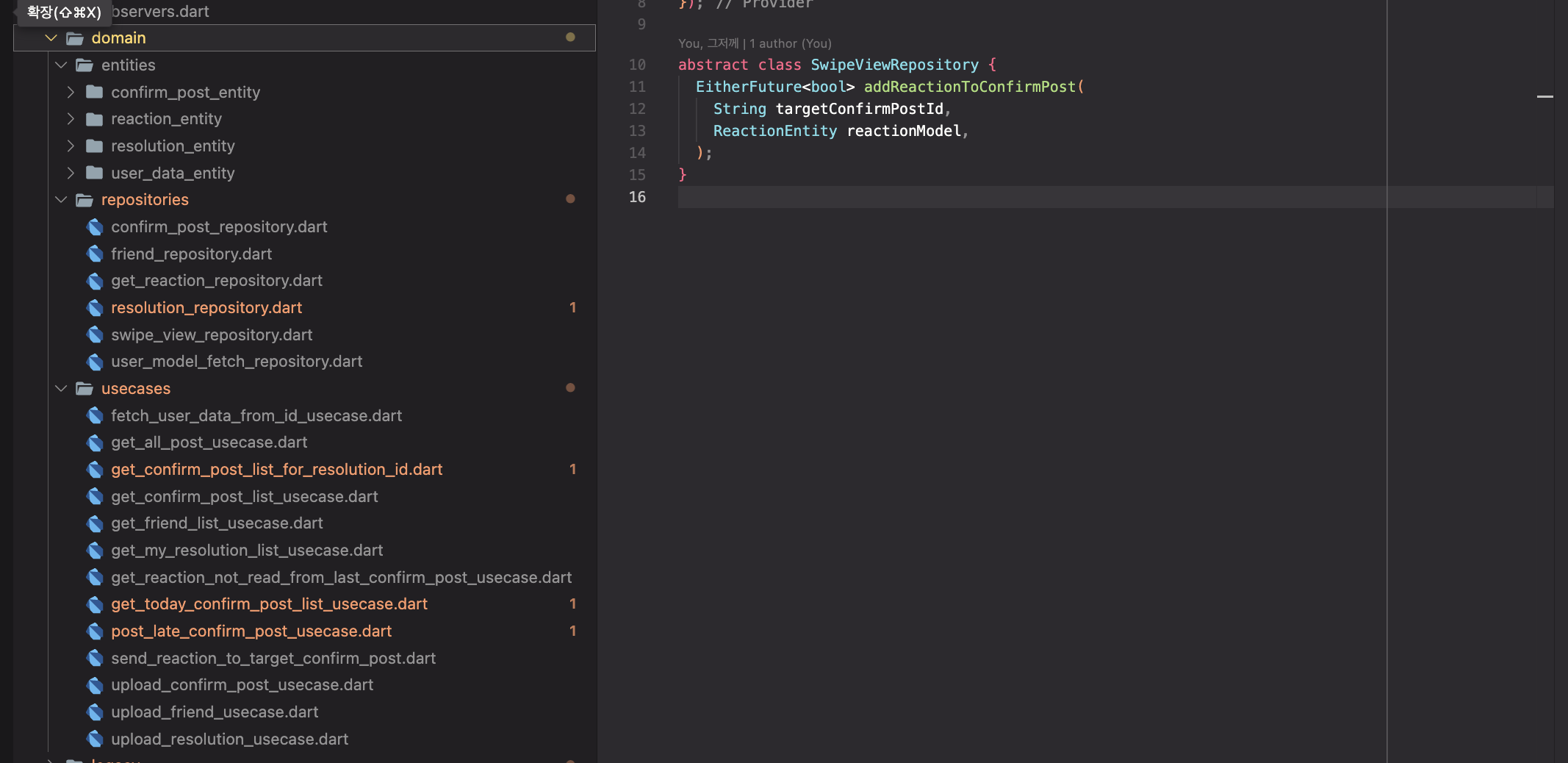Screen dimensions: 1568x763
Task: Click the GitLens author codelens text
Action: pyautogui.click(x=755, y=43)
